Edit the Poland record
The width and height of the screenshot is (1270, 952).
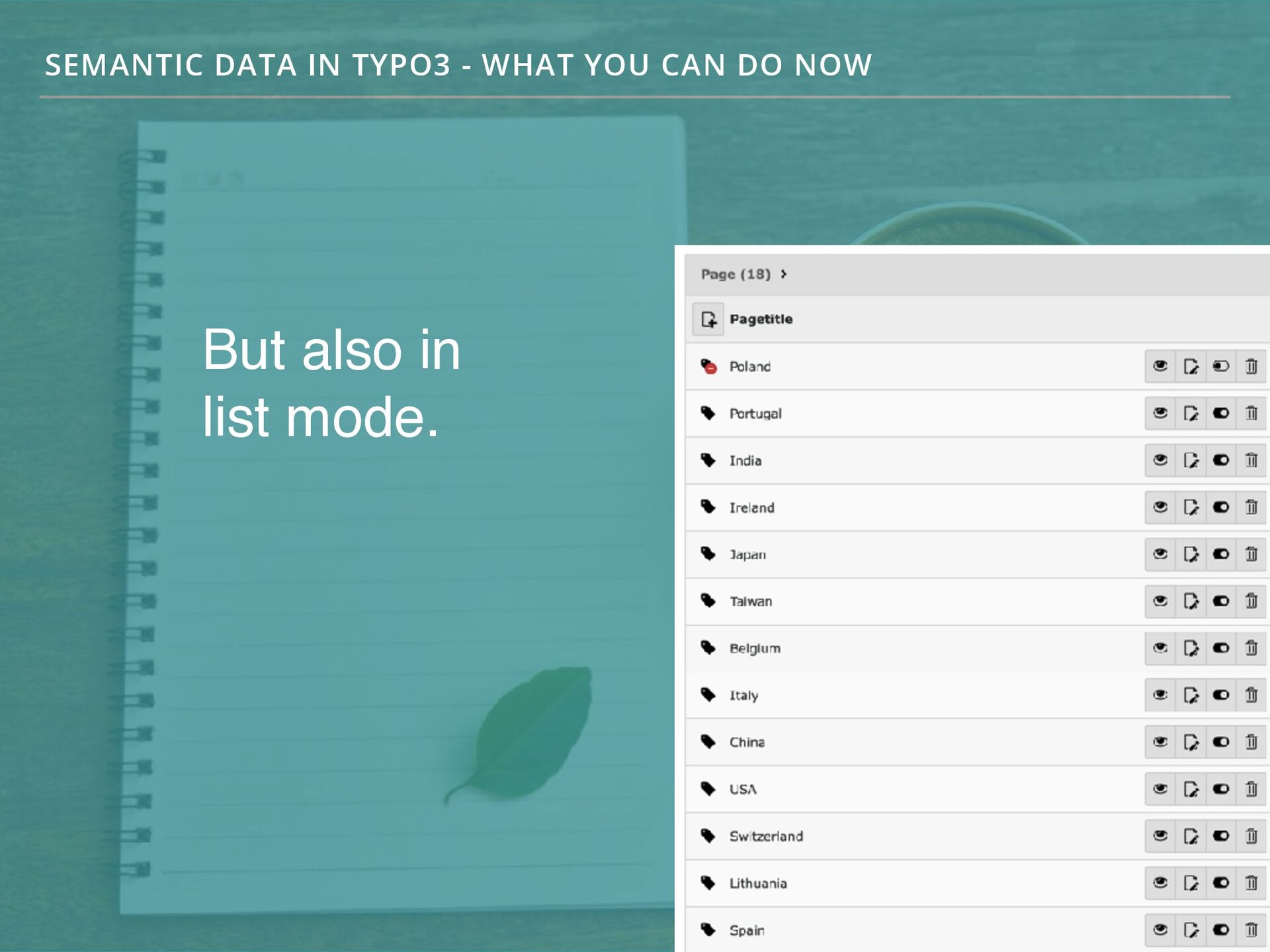pyautogui.click(x=1191, y=366)
